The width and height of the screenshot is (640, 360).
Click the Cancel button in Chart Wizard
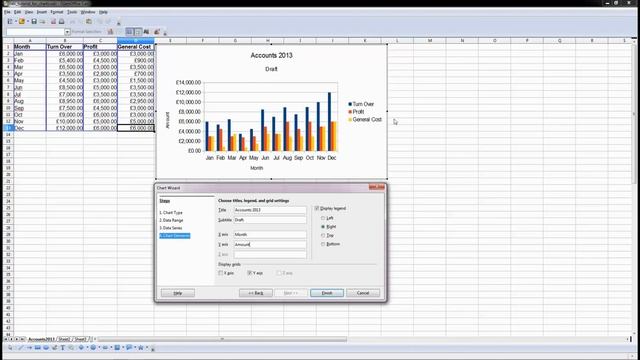tap(363, 293)
